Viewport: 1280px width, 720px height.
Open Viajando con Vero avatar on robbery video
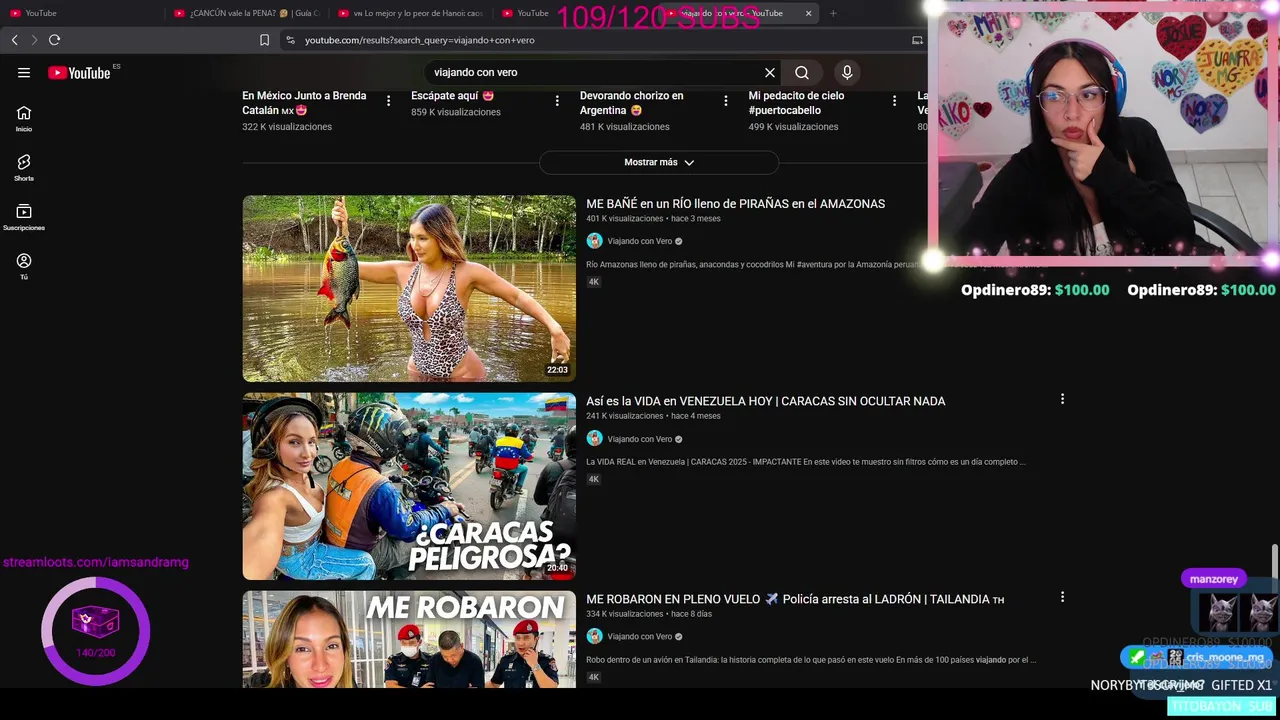[594, 636]
